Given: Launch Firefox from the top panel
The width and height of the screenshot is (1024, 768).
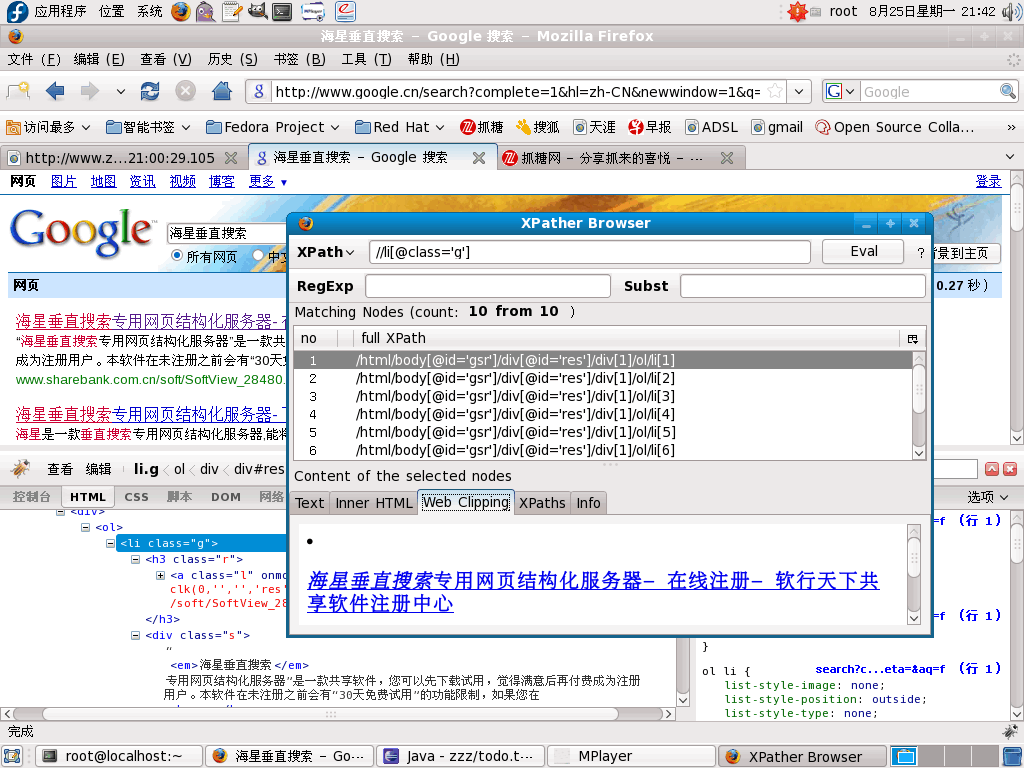Looking at the screenshot, I should tap(181, 11).
